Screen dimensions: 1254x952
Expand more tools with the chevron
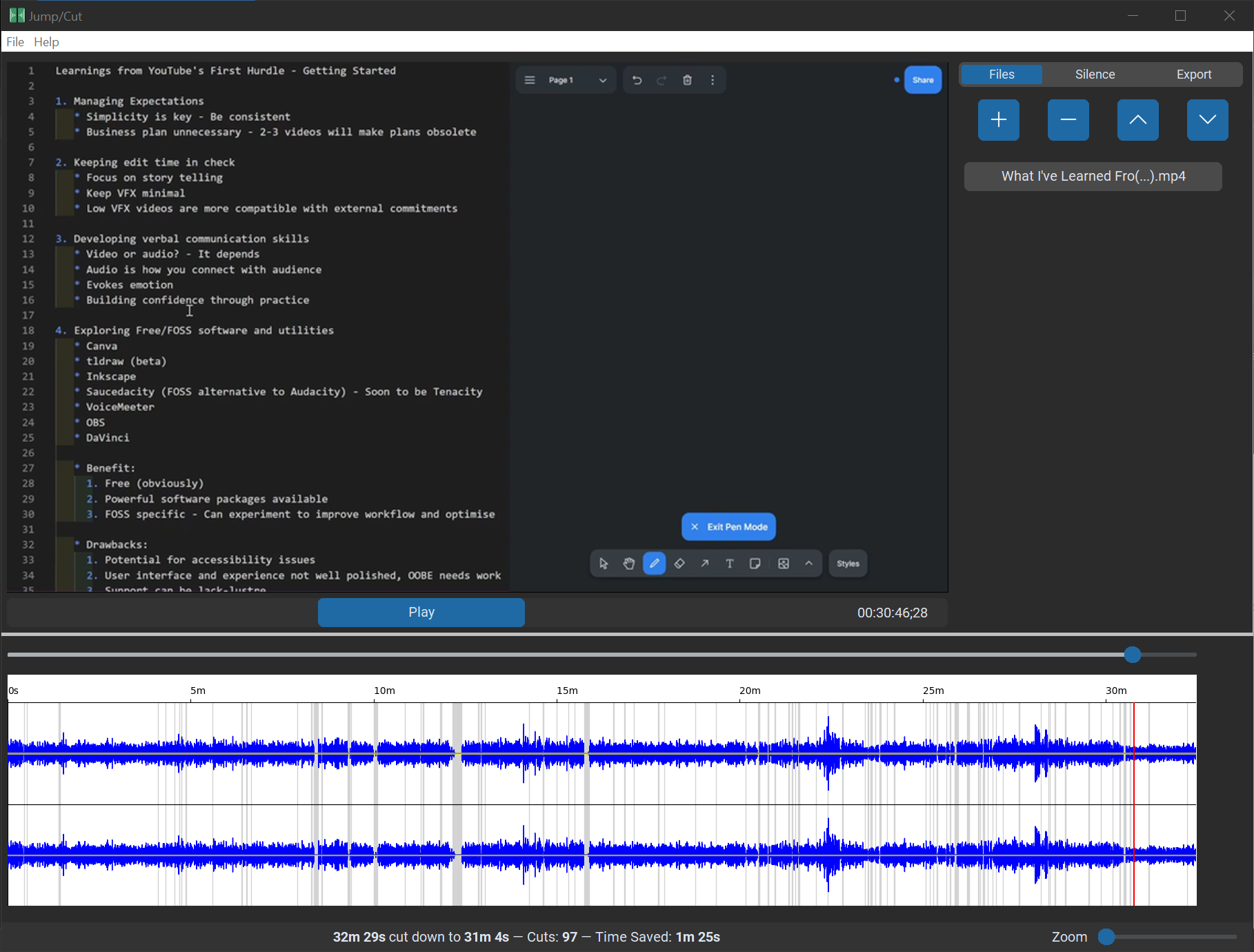tap(808, 564)
